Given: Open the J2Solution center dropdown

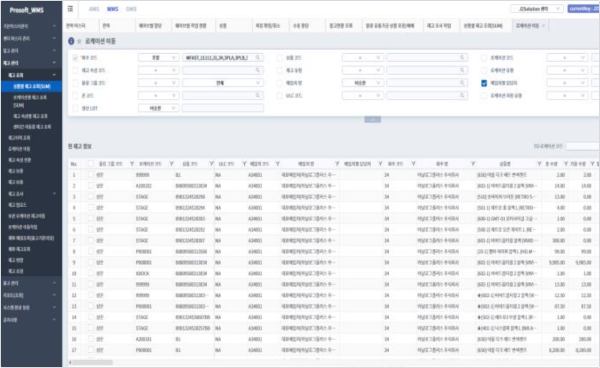Looking at the screenshot, I should coord(536,8).
